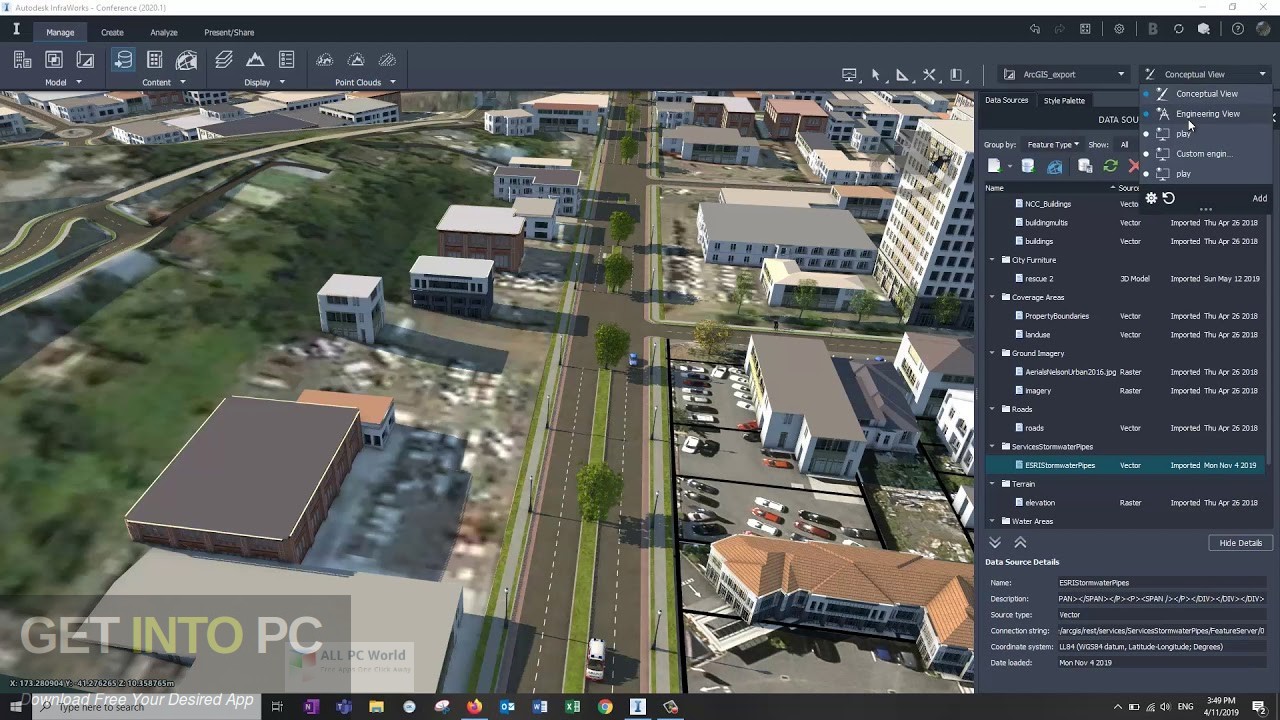The image size is (1280, 720).
Task: Select the ESRIStormwaterPipes data source row
Action: (1125, 465)
